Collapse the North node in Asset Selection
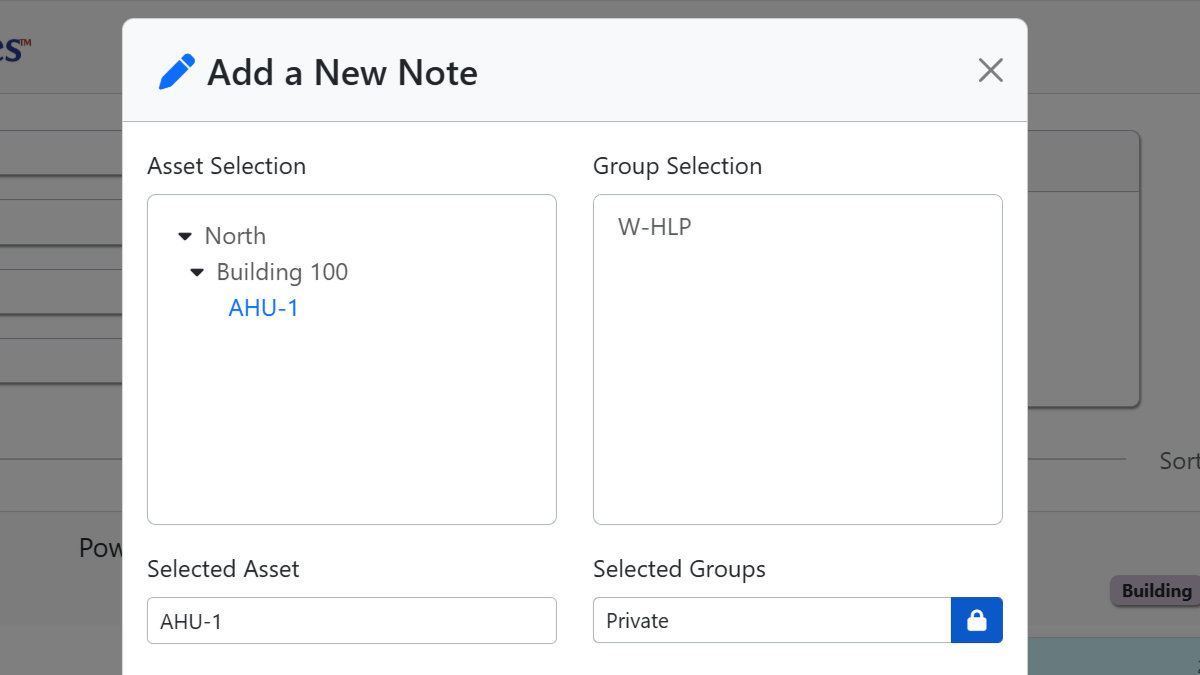1200x675 pixels. (x=185, y=235)
